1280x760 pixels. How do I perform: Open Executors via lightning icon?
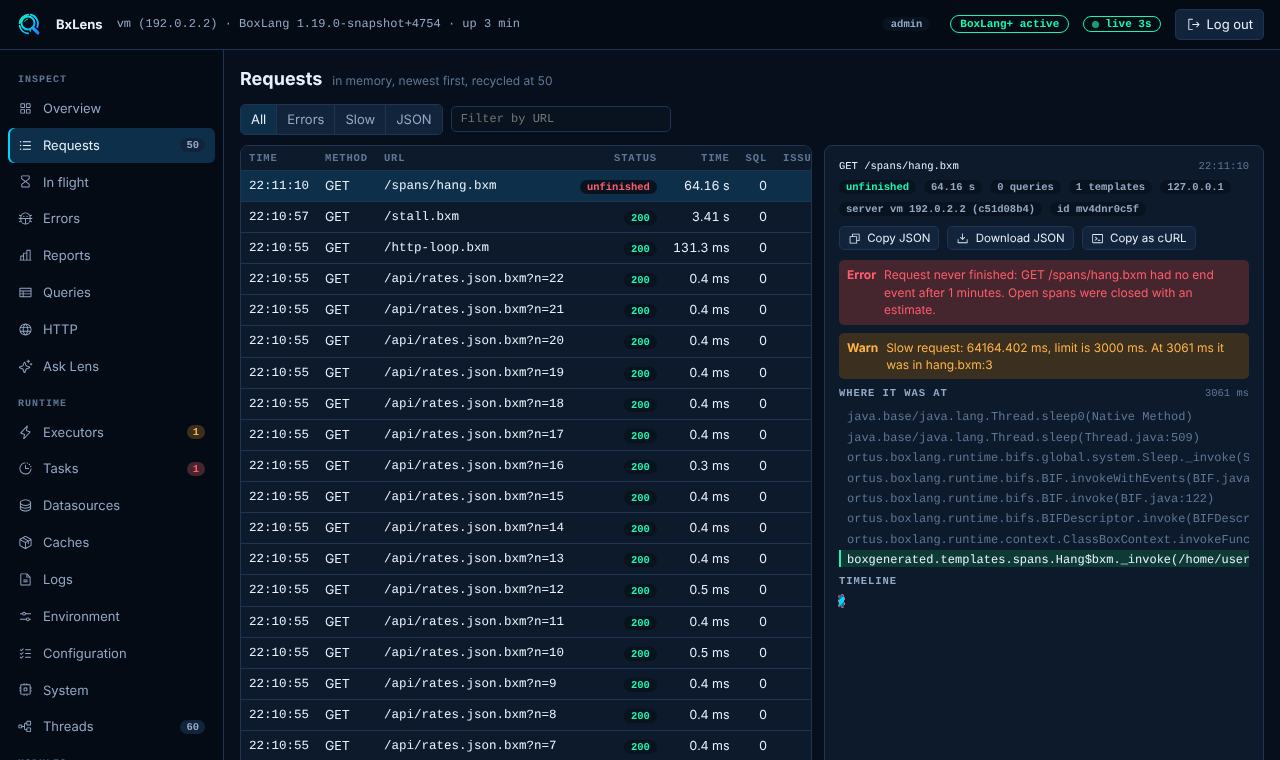(x=25, y=432)
